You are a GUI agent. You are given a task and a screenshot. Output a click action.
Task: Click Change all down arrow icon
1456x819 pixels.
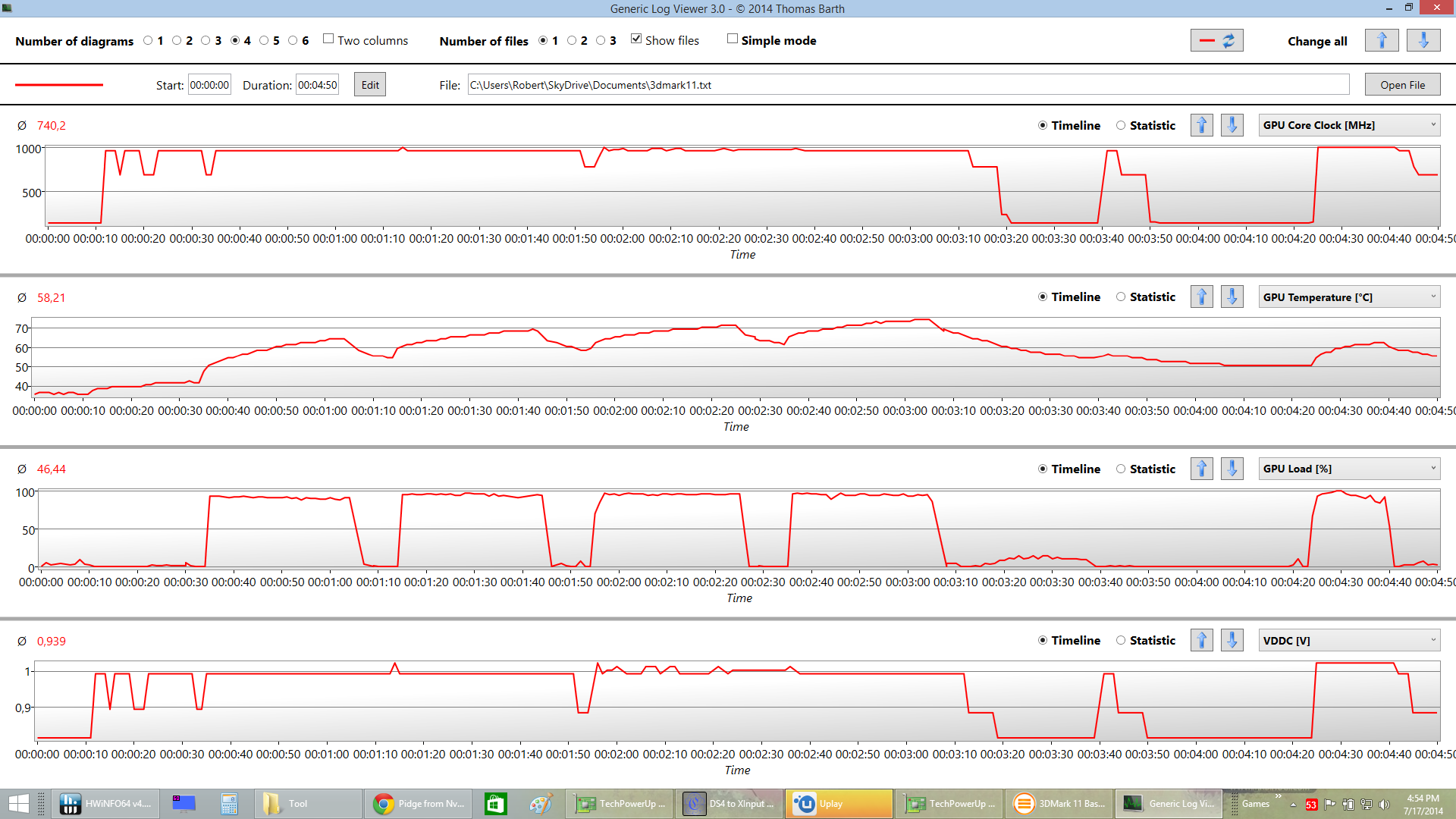click(x=1423, y=41)
